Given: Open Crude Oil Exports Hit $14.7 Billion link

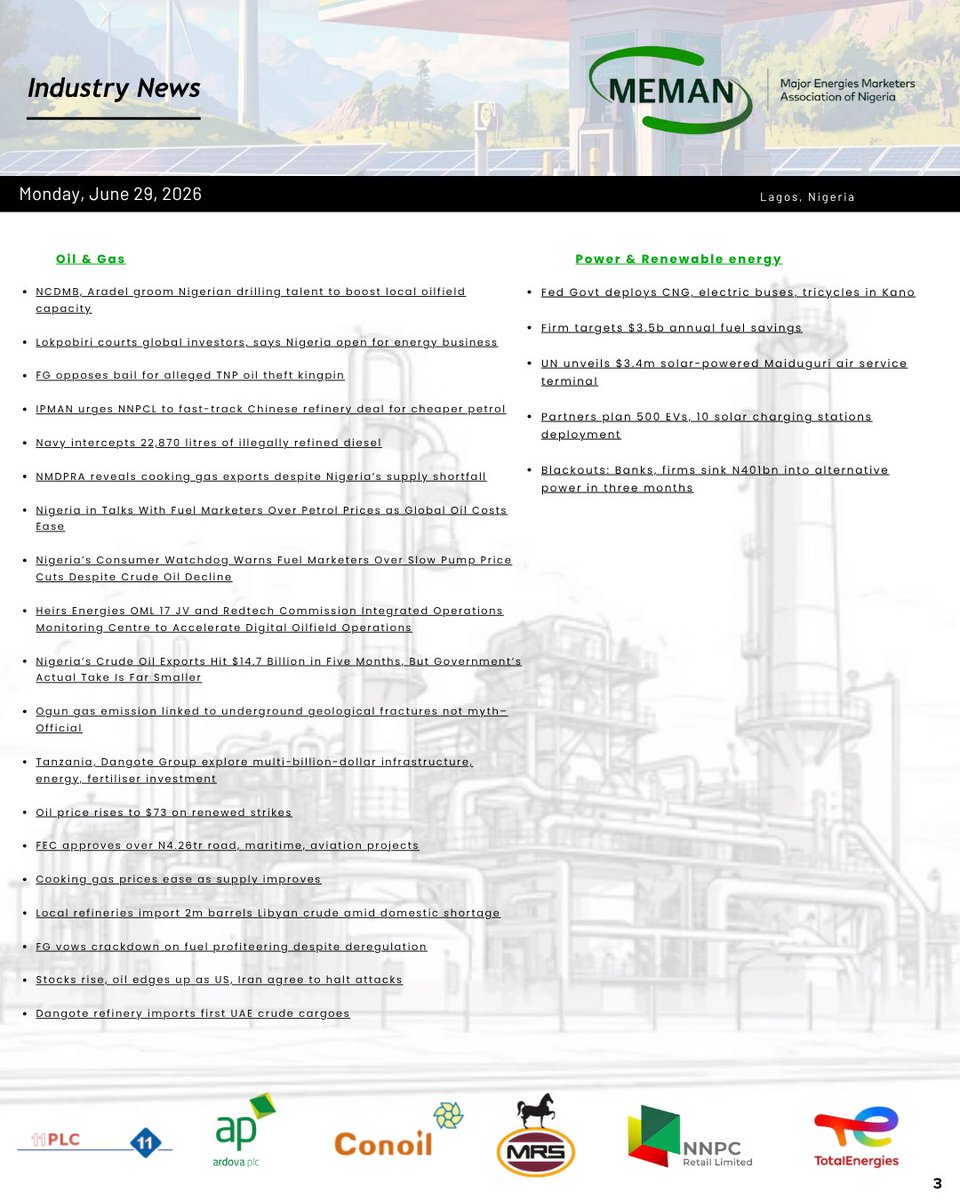Looking at the screenshot, I should tap(278, 669).
